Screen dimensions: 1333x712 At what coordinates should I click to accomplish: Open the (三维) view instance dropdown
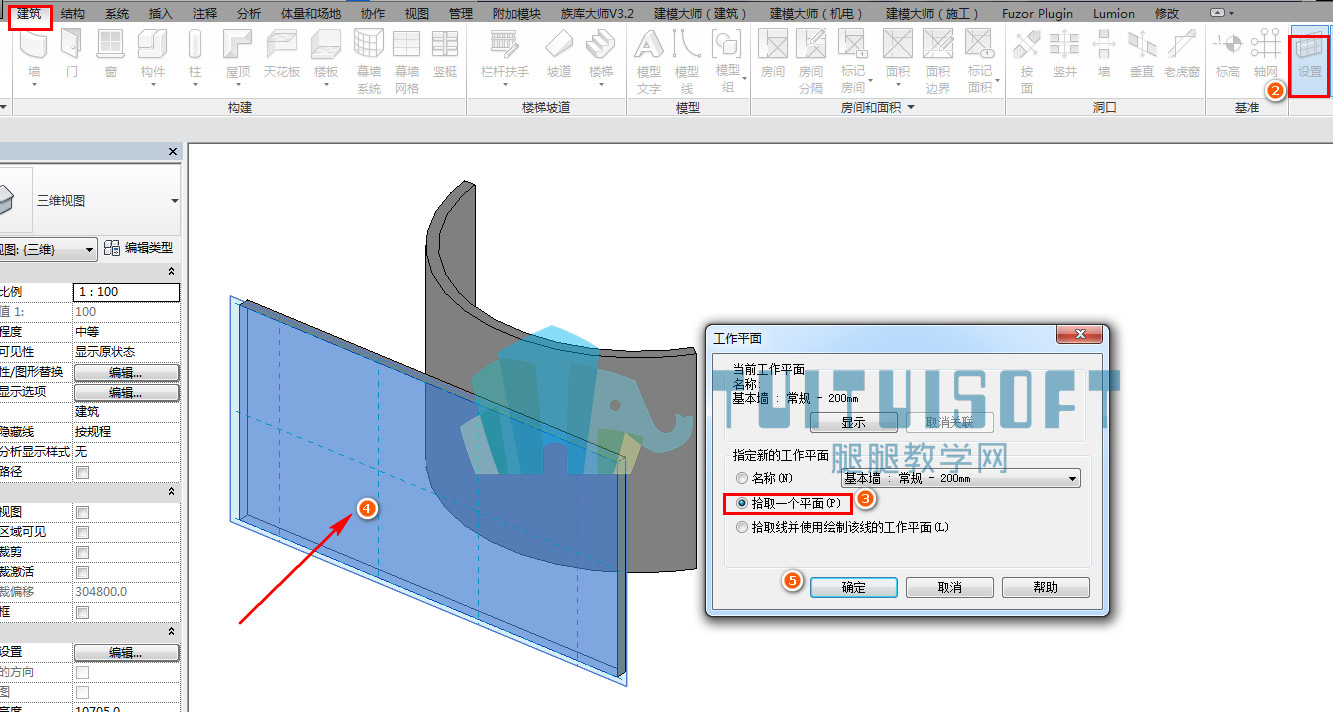pyautogui.click(x=90, y=248)
